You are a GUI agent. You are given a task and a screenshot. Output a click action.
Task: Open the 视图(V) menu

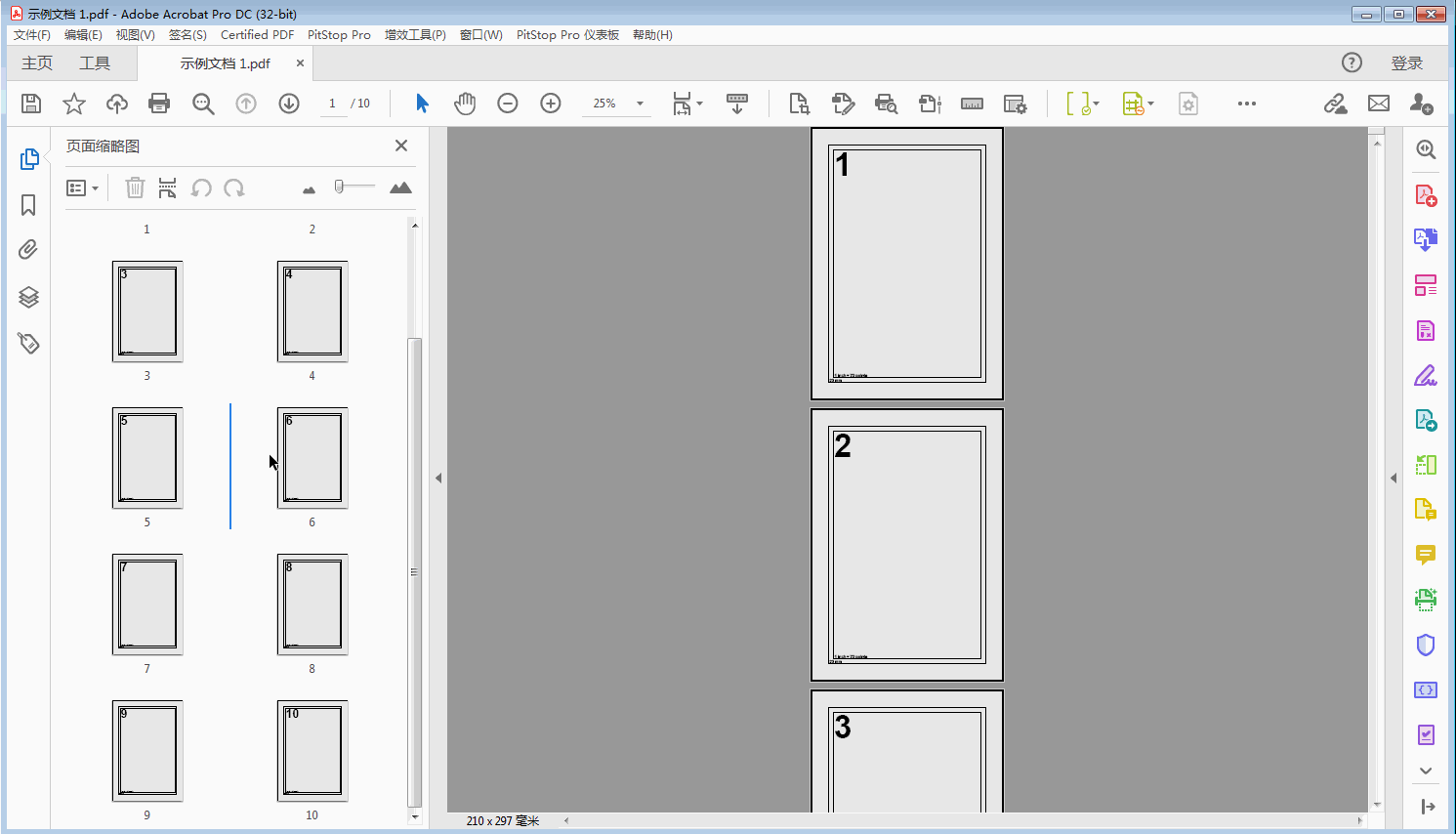(x=136, y=34)
